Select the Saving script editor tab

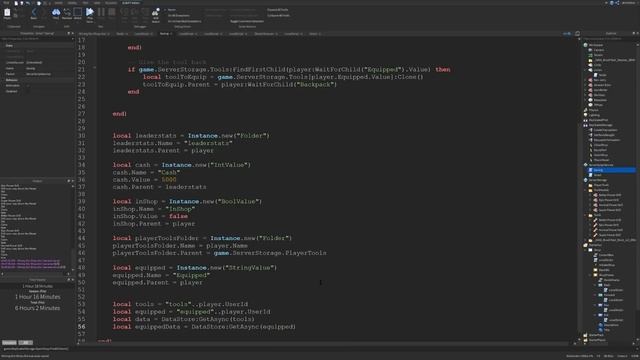[165, 33]
